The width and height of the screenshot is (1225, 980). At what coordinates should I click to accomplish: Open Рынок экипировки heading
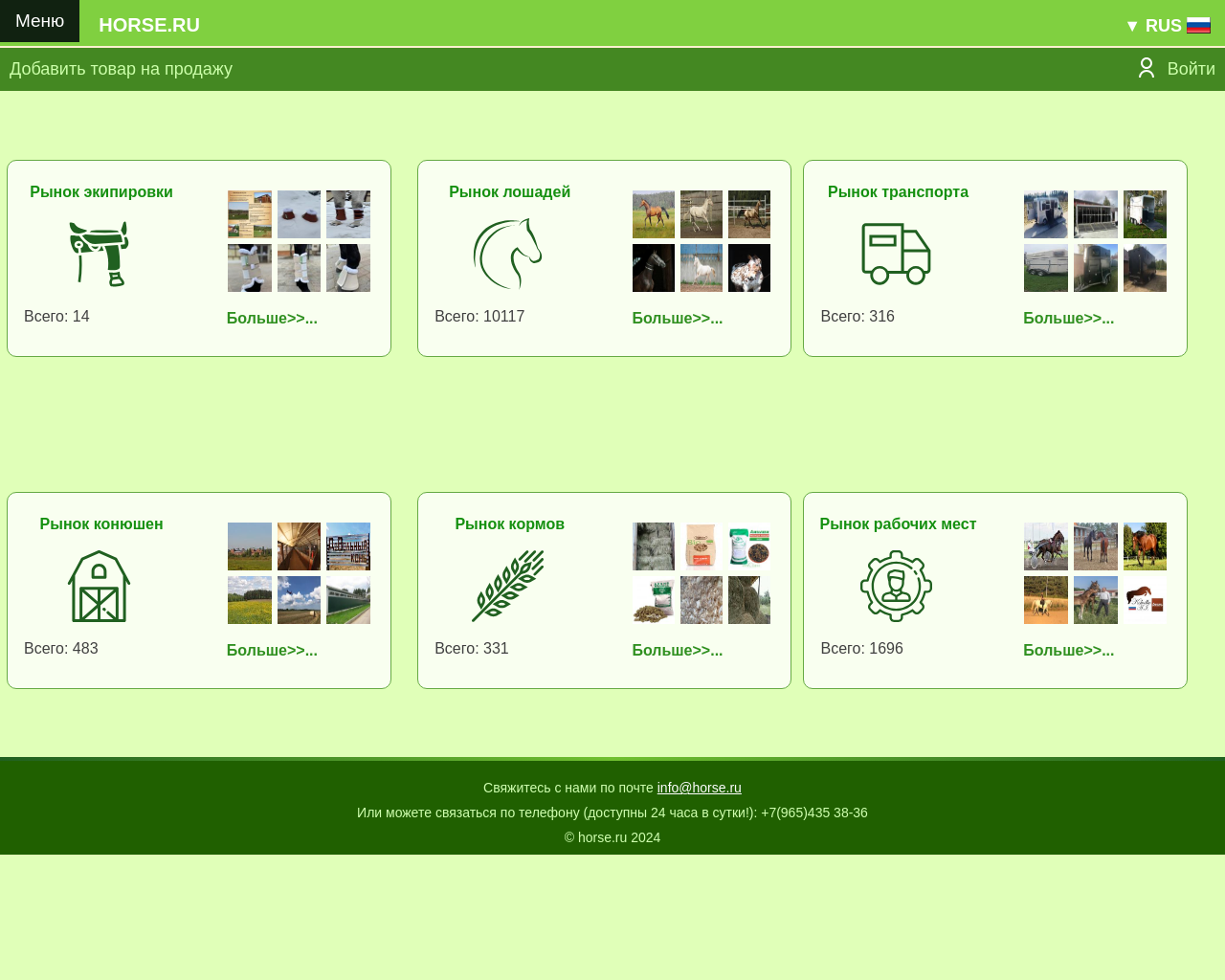(x=101, y=191)
